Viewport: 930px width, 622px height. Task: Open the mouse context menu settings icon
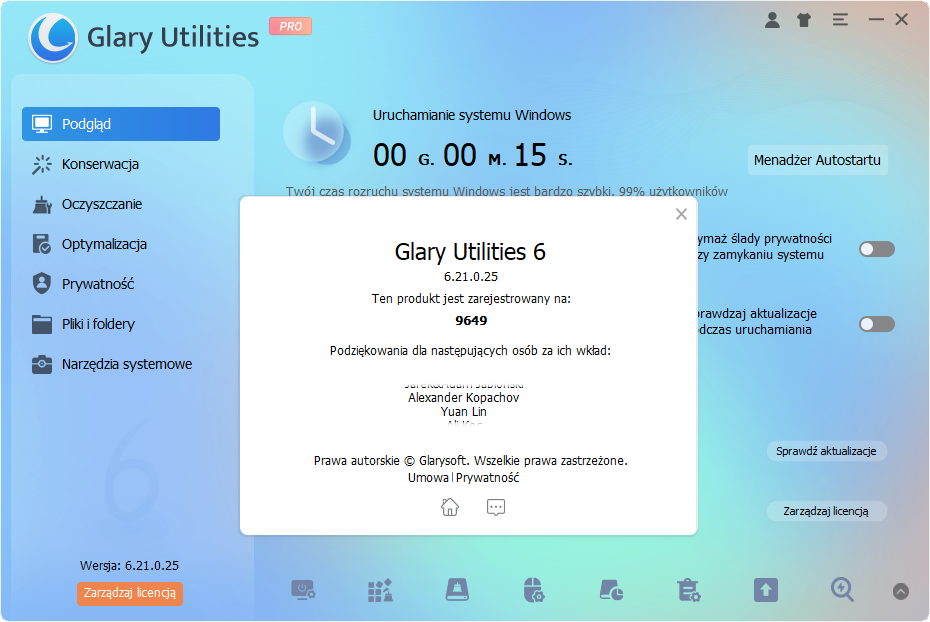pos(534,591)
